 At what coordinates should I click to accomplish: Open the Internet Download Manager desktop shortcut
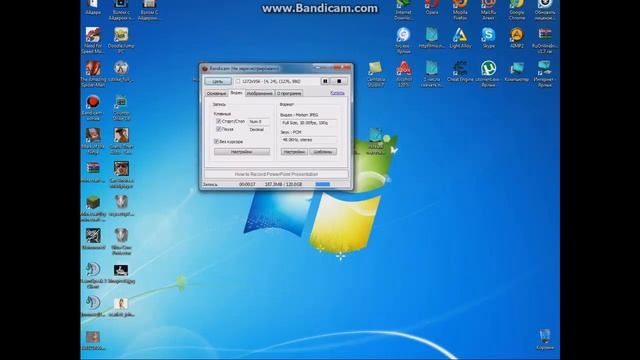click(x=403, y=10)
